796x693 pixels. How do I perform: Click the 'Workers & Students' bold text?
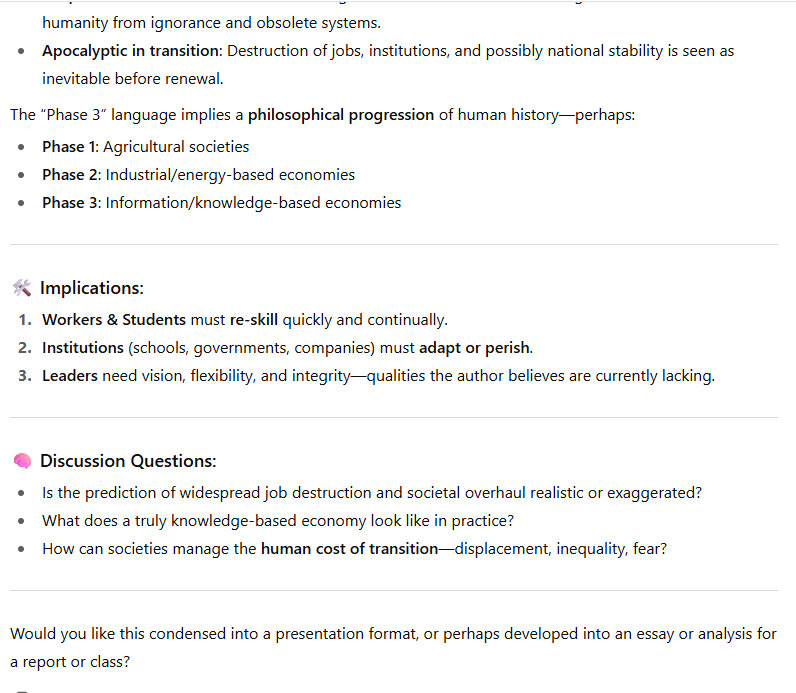pos(113,320)
